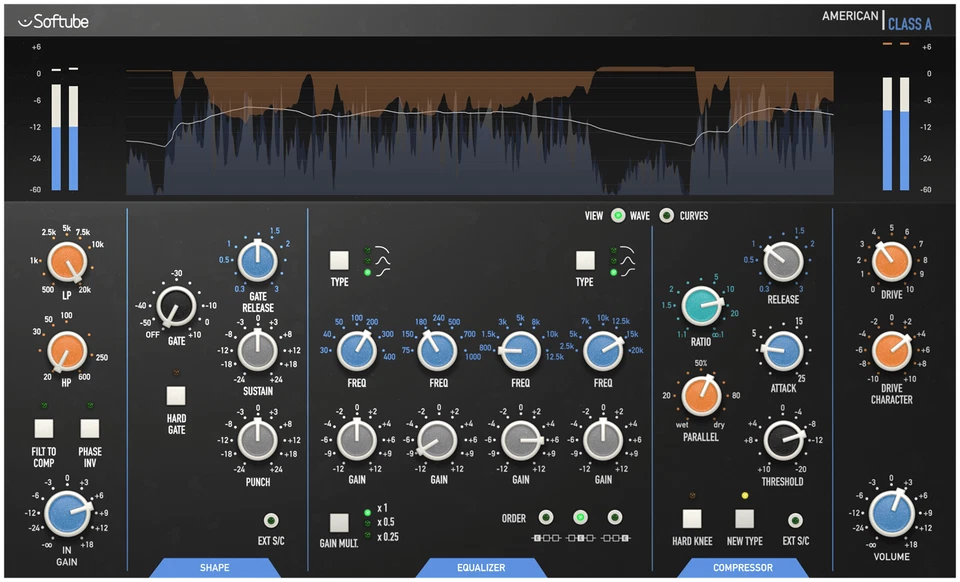Click the EQUALIZER section tab
The width and height of the screenshot is (960, 582).
pyautogui.click(x=481, y=567)
